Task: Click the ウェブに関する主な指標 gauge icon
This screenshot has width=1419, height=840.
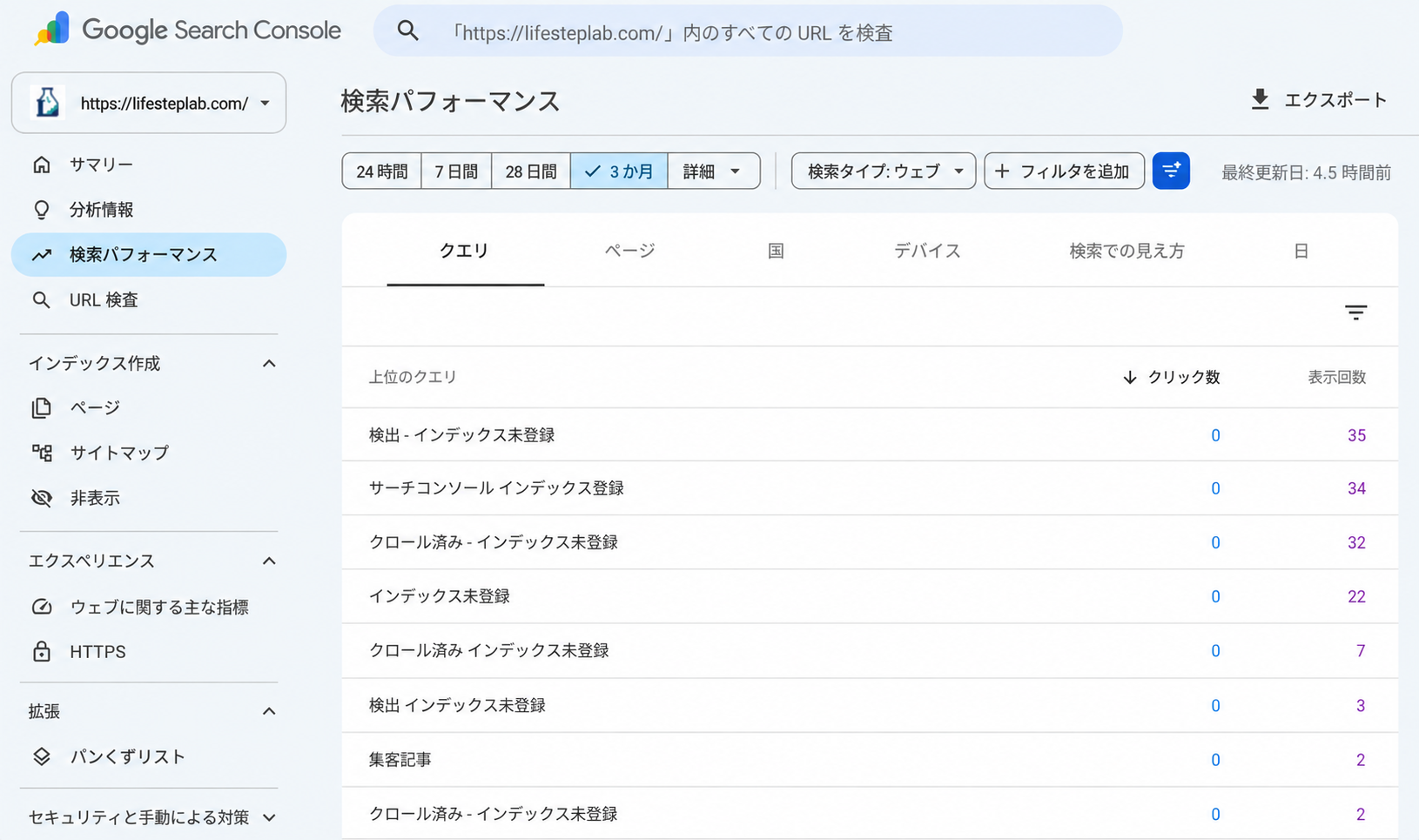Action: pos(41,607)
